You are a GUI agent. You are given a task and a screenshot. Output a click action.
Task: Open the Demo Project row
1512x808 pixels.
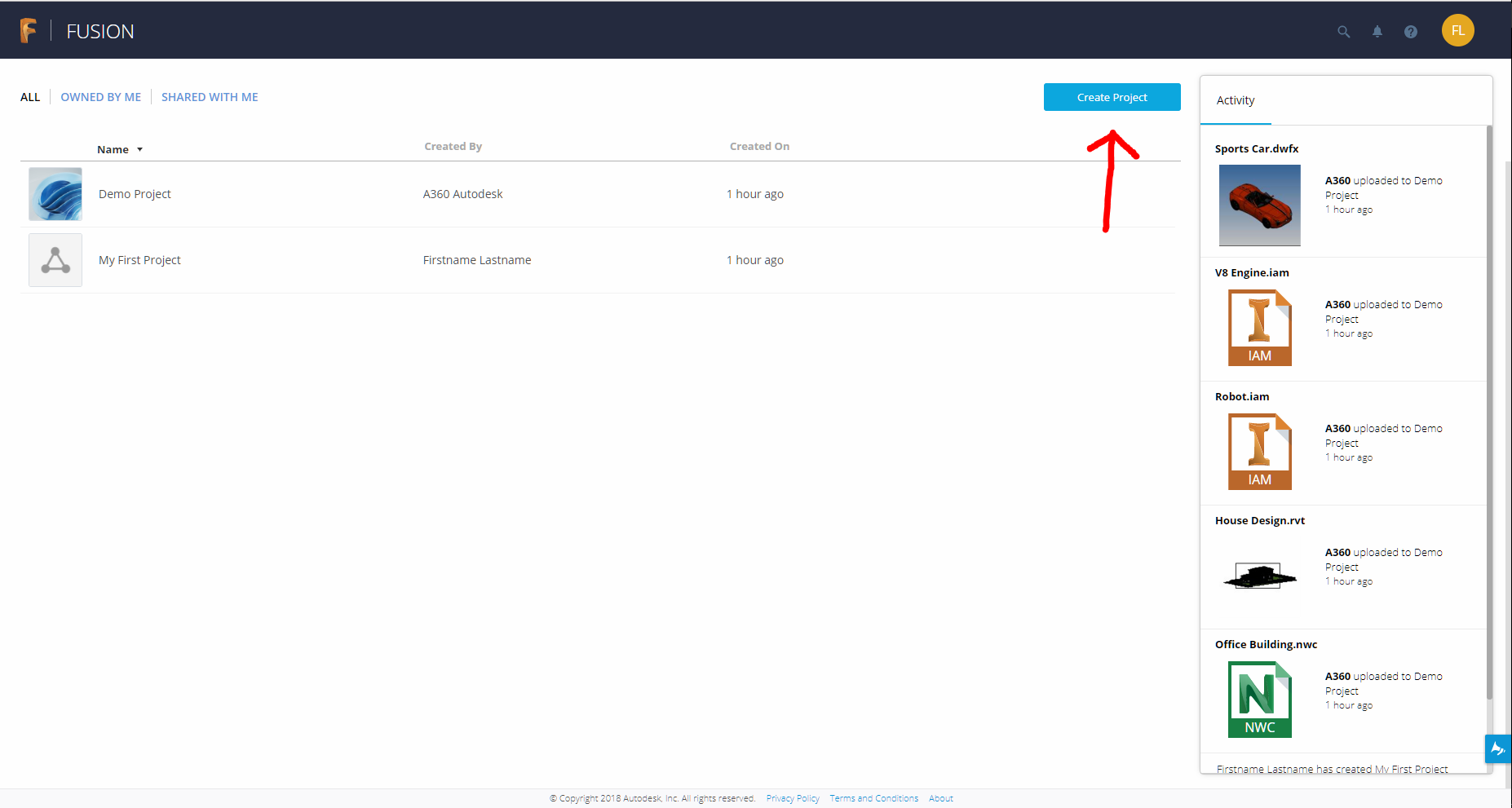(135, 194)
